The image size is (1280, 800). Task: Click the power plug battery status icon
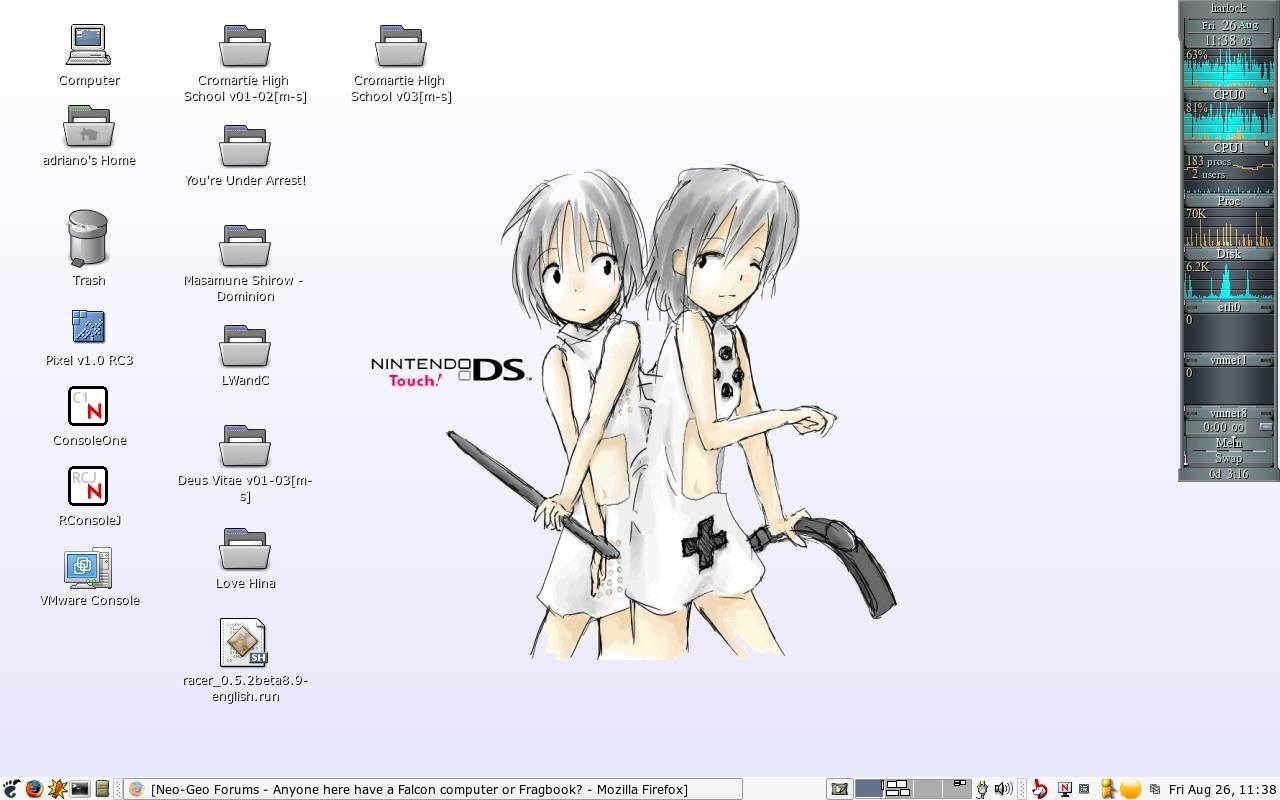[982, 789]
